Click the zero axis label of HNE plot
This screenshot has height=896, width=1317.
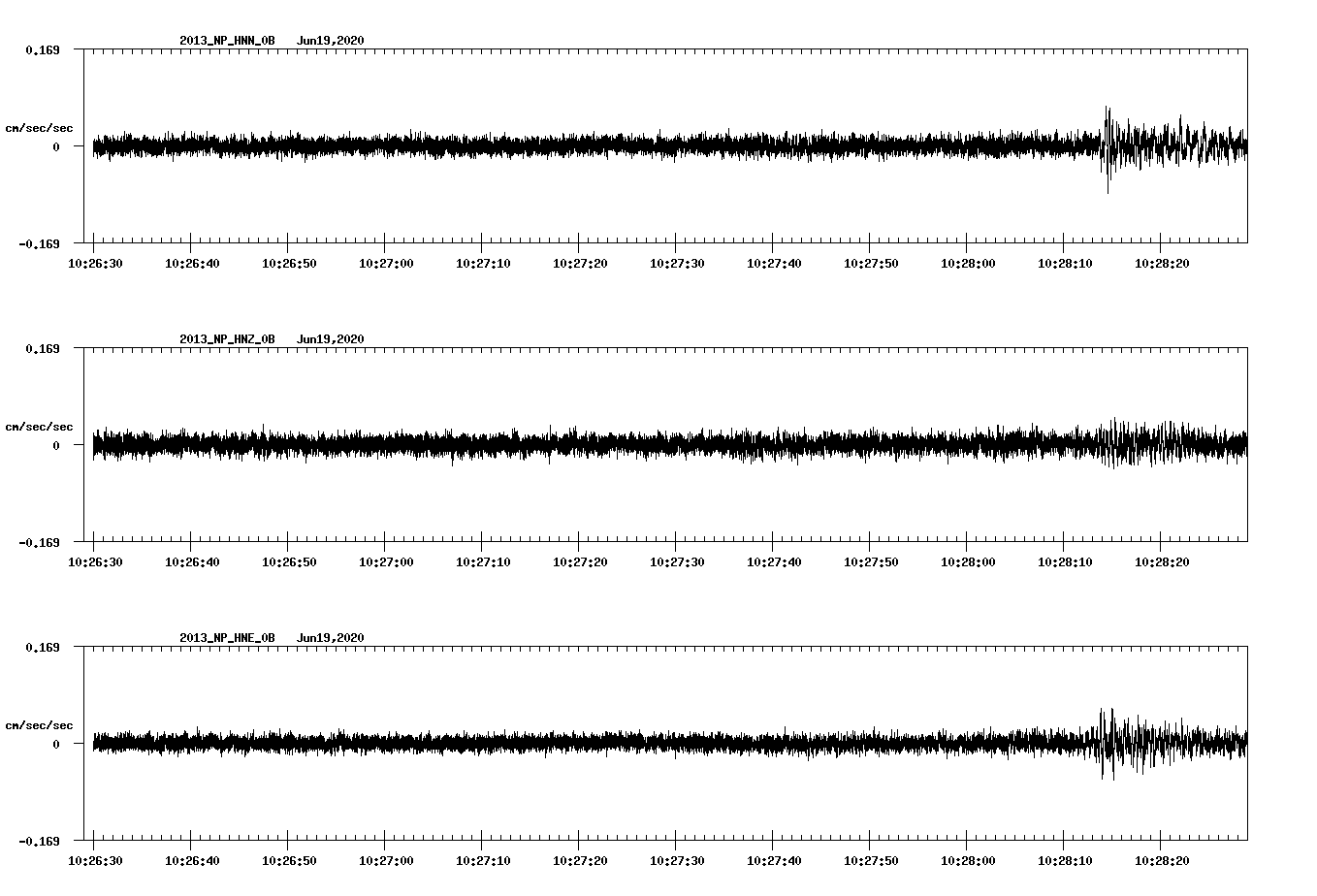point(56,744)
